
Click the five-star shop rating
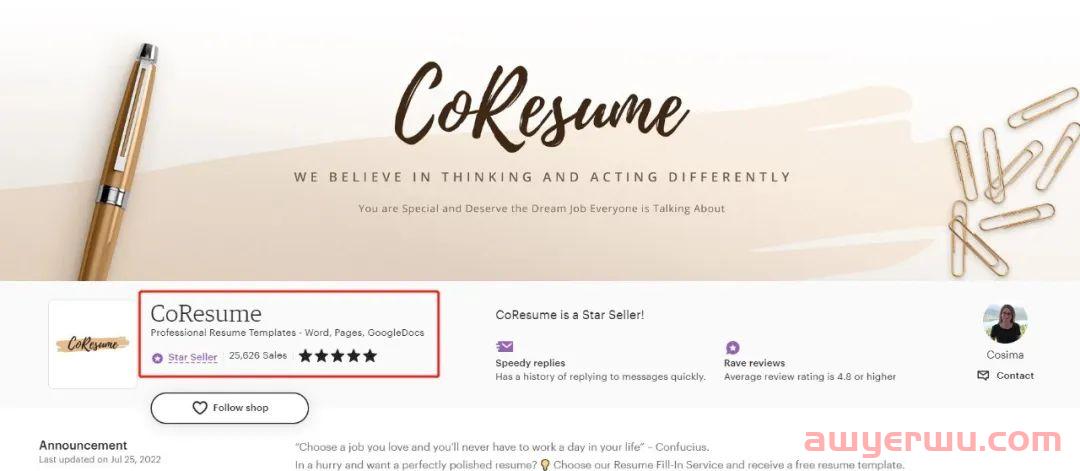[x=338, y=356]
